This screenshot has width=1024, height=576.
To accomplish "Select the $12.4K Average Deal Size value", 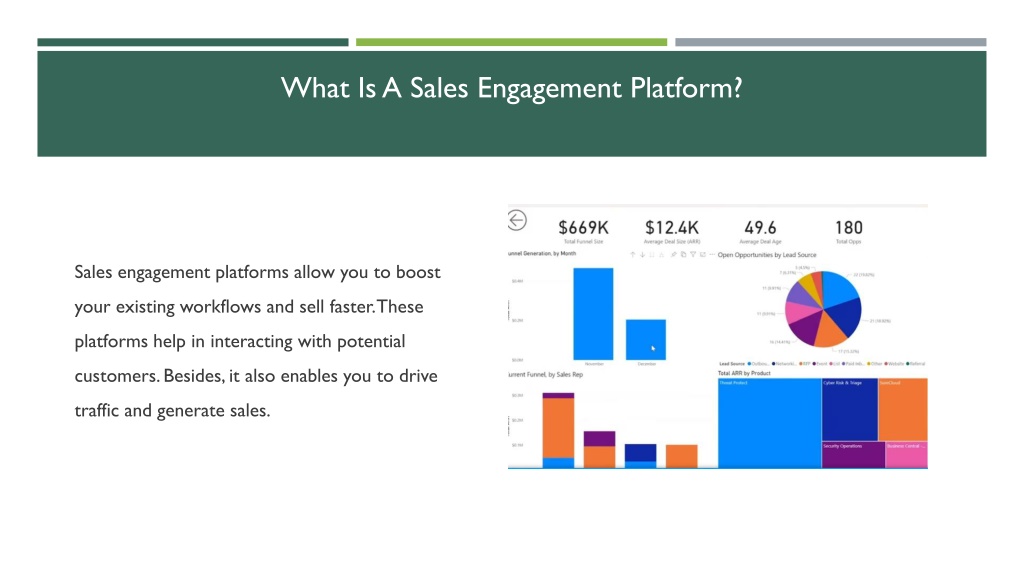I will click(671, 227).
